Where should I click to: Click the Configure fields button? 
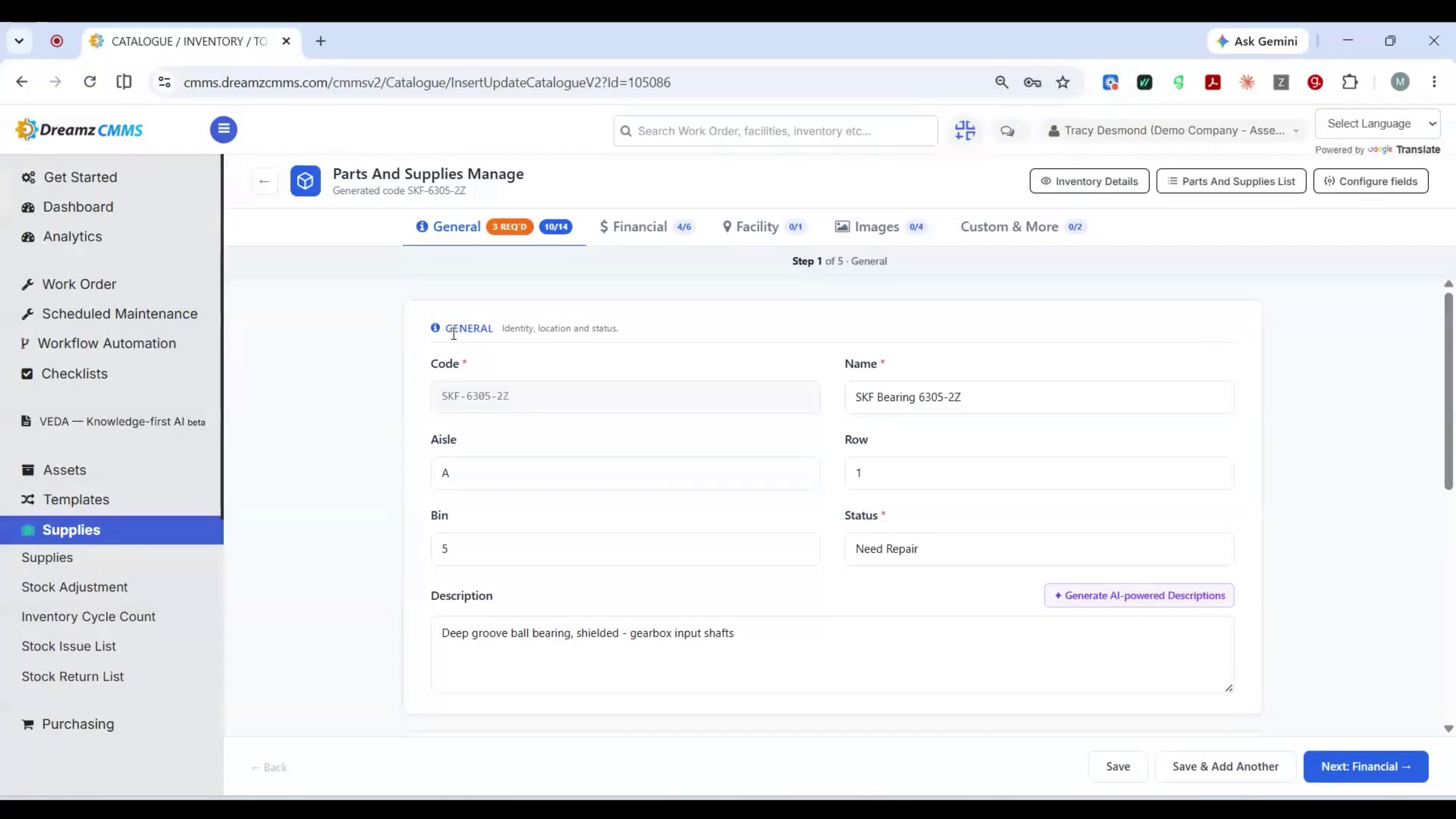click(x=1370, y=181)
